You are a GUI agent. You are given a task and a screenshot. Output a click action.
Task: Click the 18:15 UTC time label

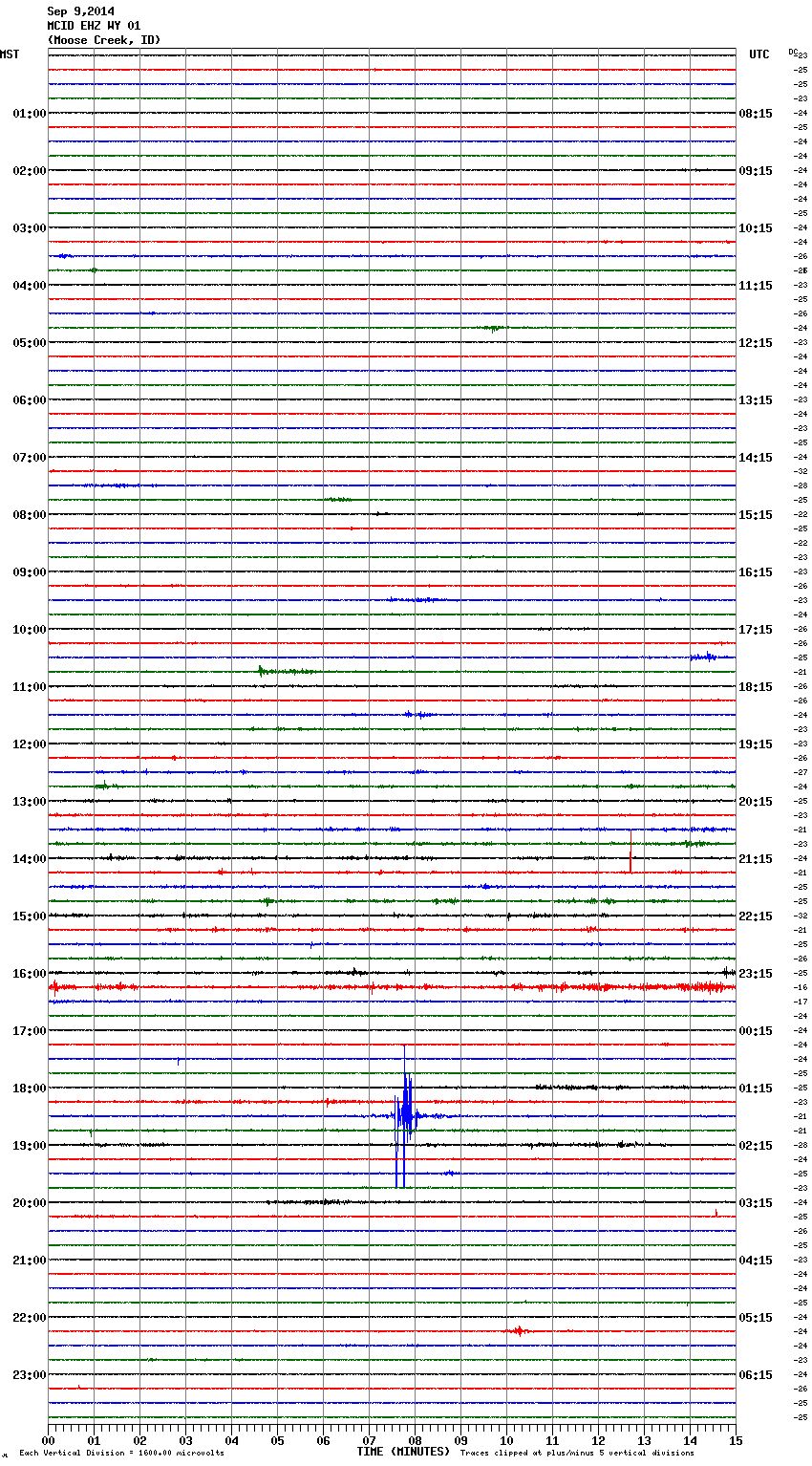(756, 687)
